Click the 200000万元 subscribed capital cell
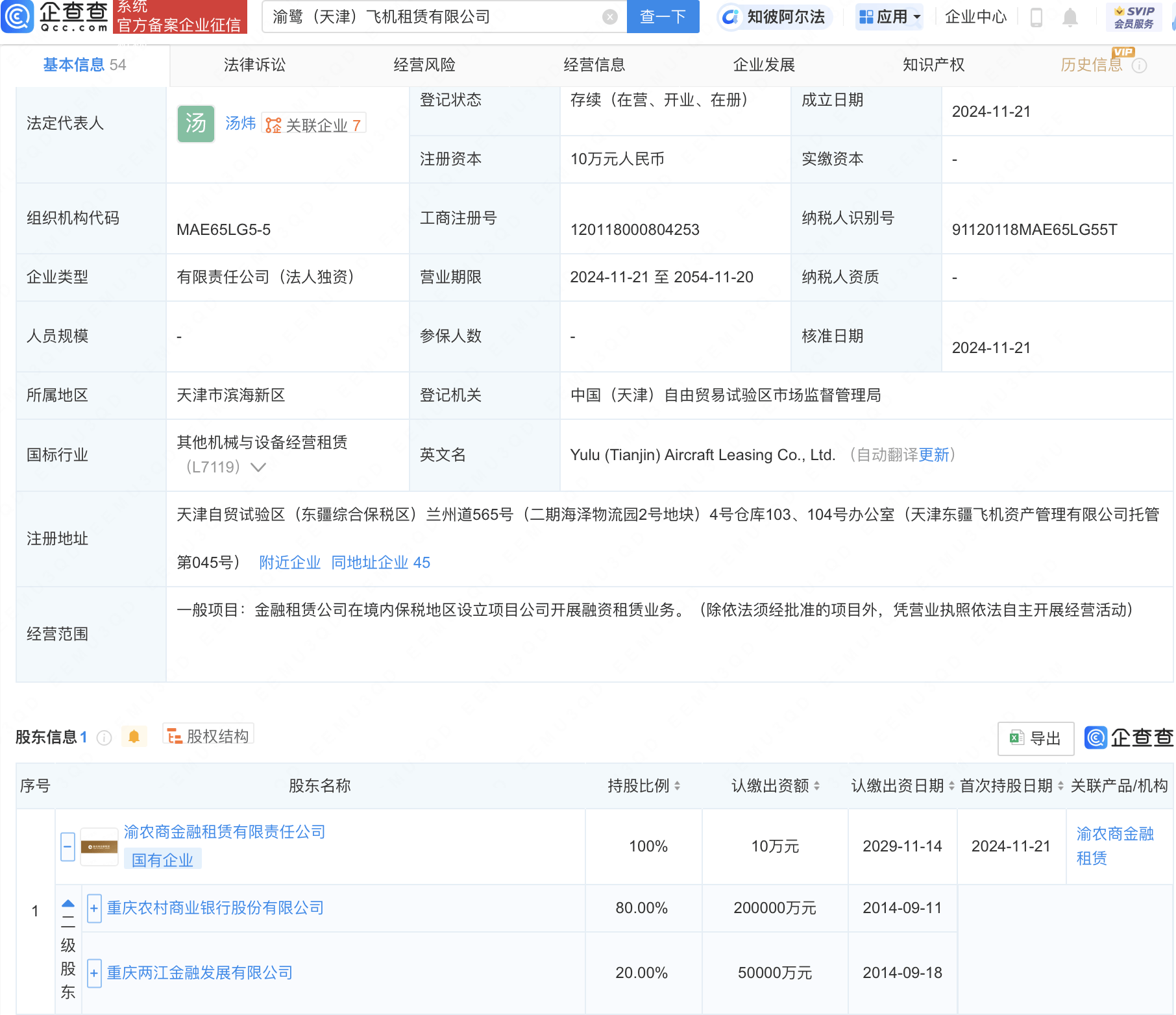 775,908
